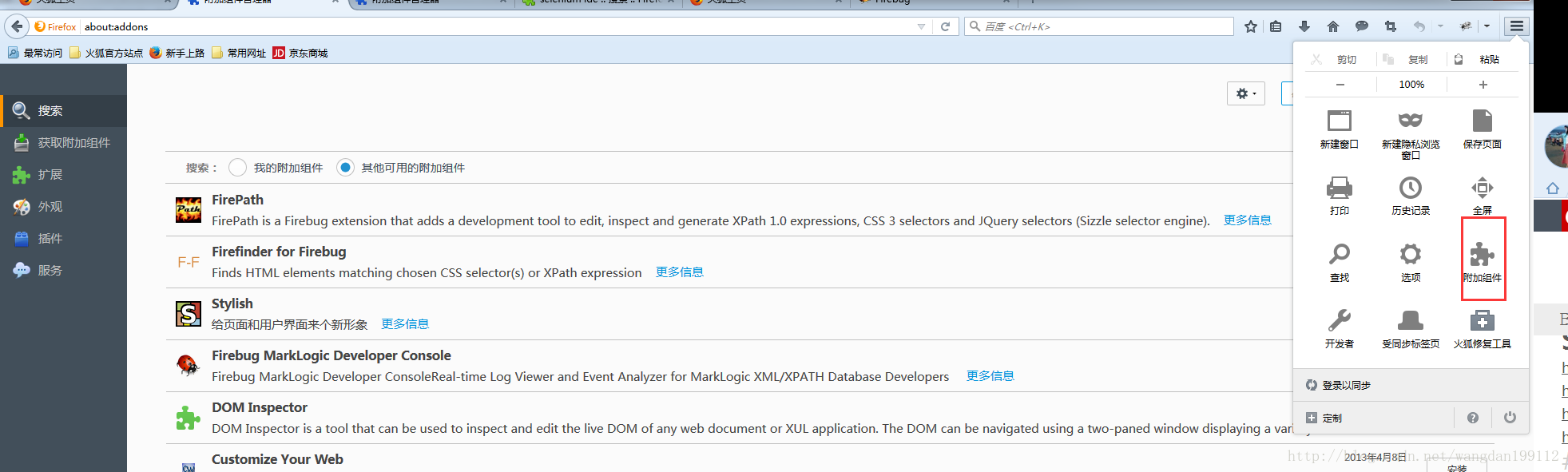Image resolution: width=1568 pixels, height=472 pixels.
Task: Click the power quit icon in menu panel
Action: [x=1510, y=418]
